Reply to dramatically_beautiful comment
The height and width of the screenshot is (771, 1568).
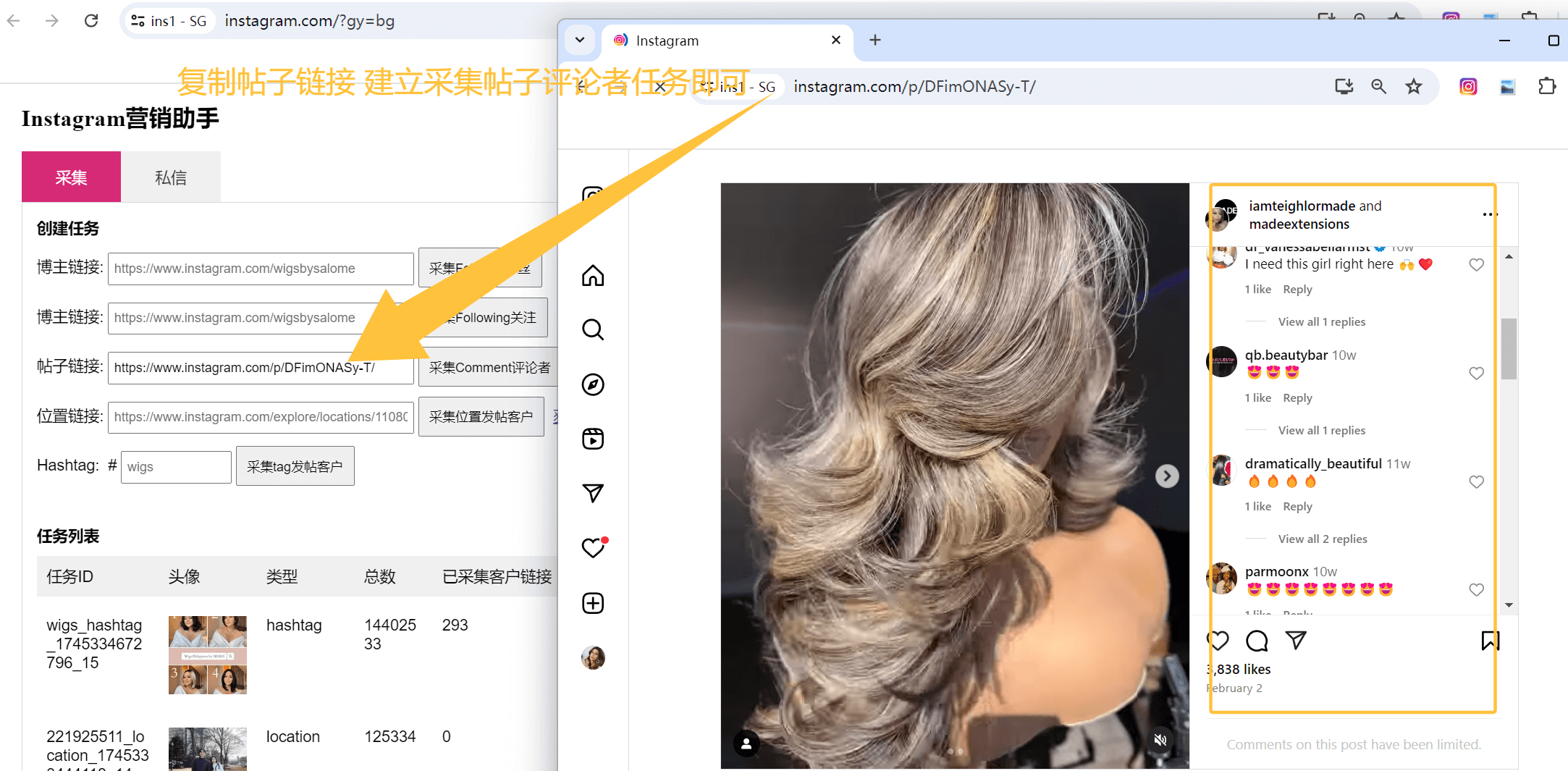[1297, 507]
